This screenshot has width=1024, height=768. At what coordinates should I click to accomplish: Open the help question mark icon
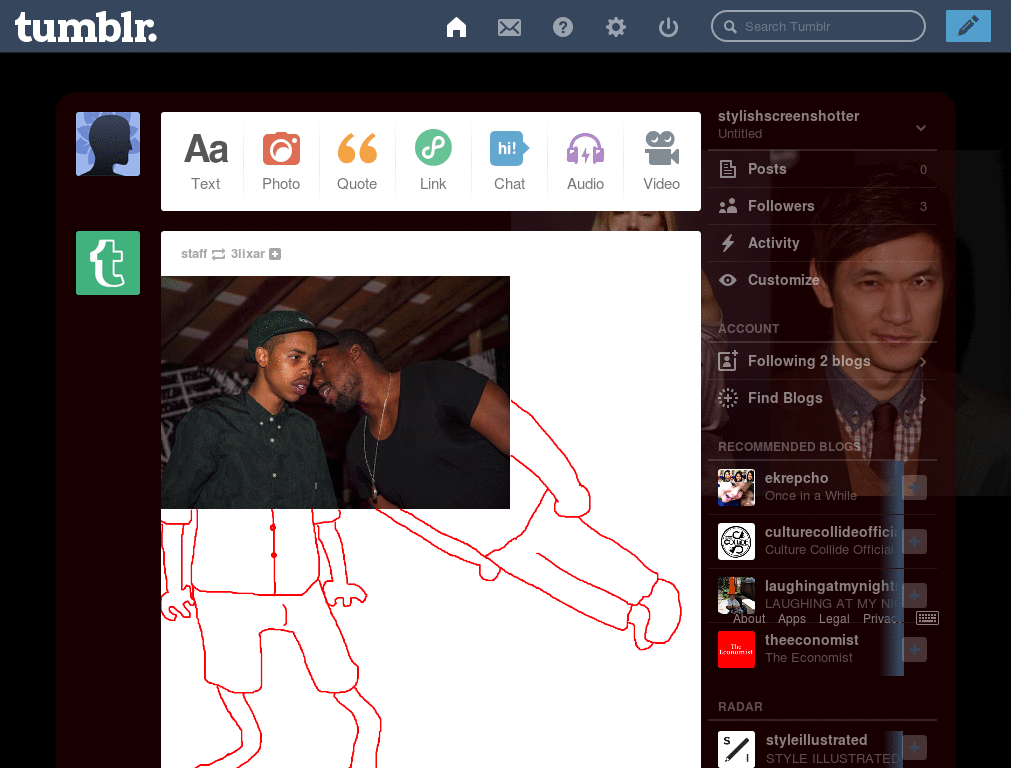(x=562, y=27)
